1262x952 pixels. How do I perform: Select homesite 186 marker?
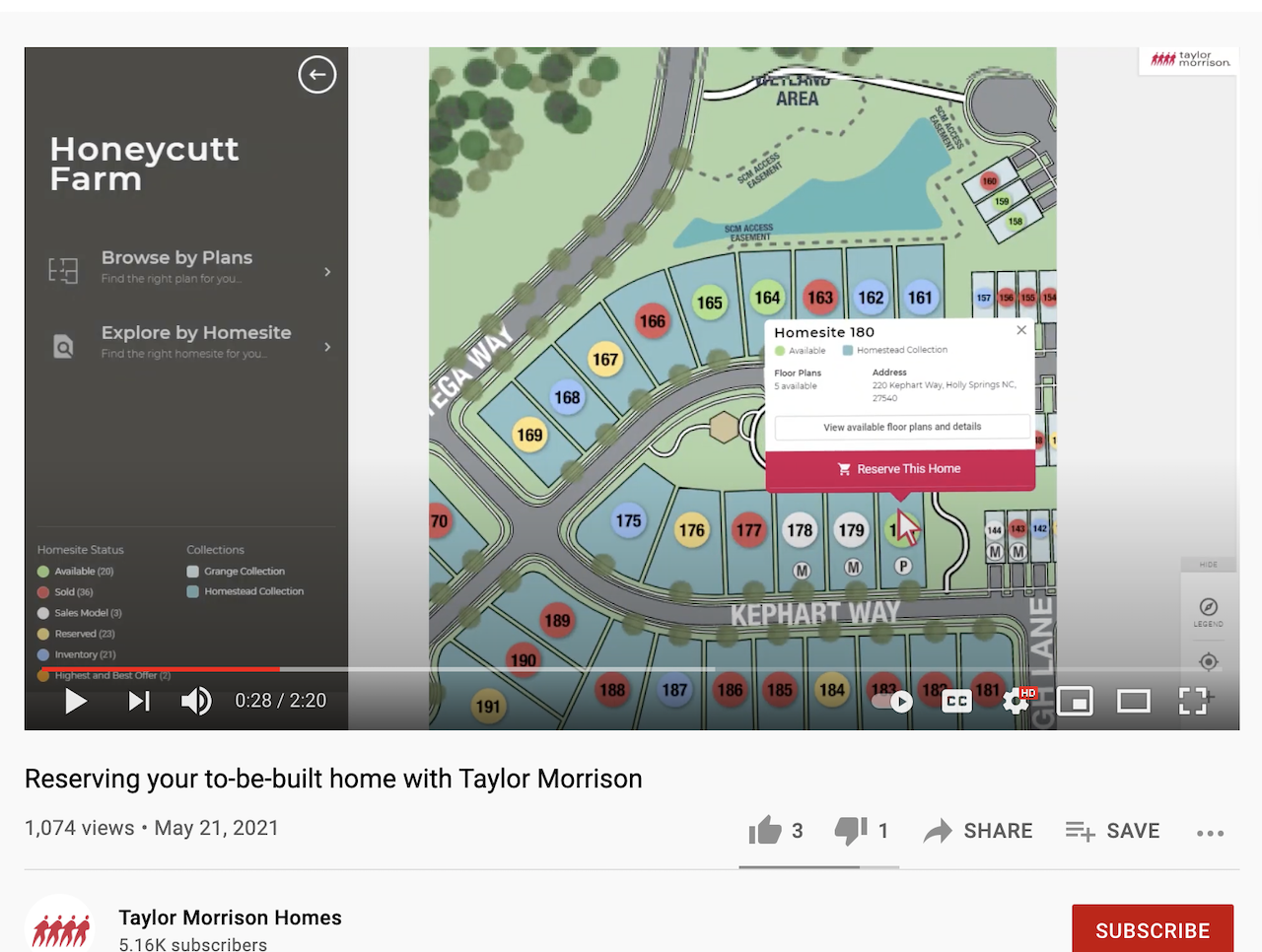pyautogui.click(x=731, y=690)
